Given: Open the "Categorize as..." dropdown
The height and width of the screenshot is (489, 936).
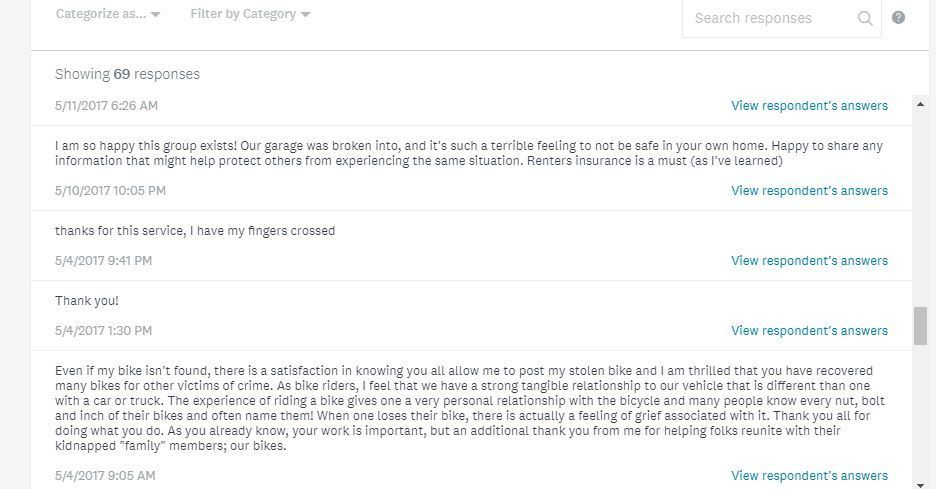Looking at the screenshot, I should click(x=107, y=14).
